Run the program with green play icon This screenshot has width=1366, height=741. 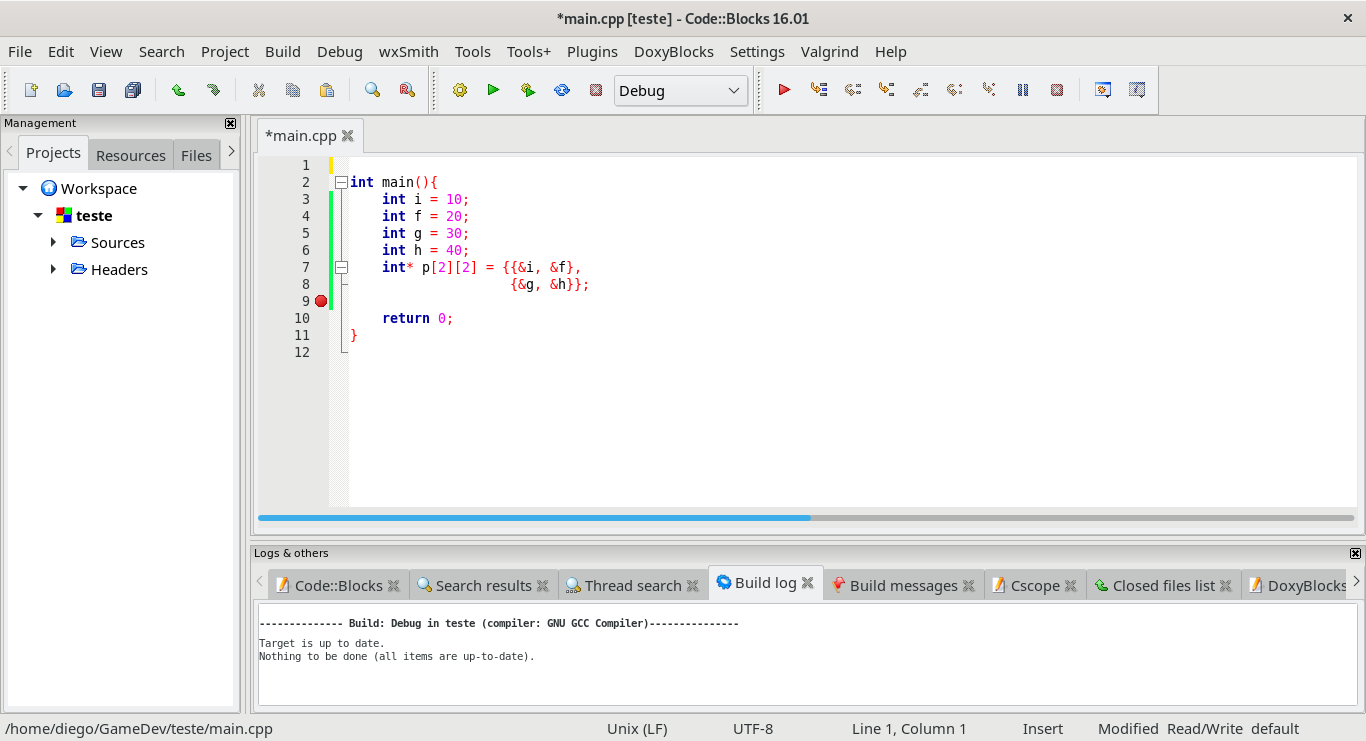[494, 90]
